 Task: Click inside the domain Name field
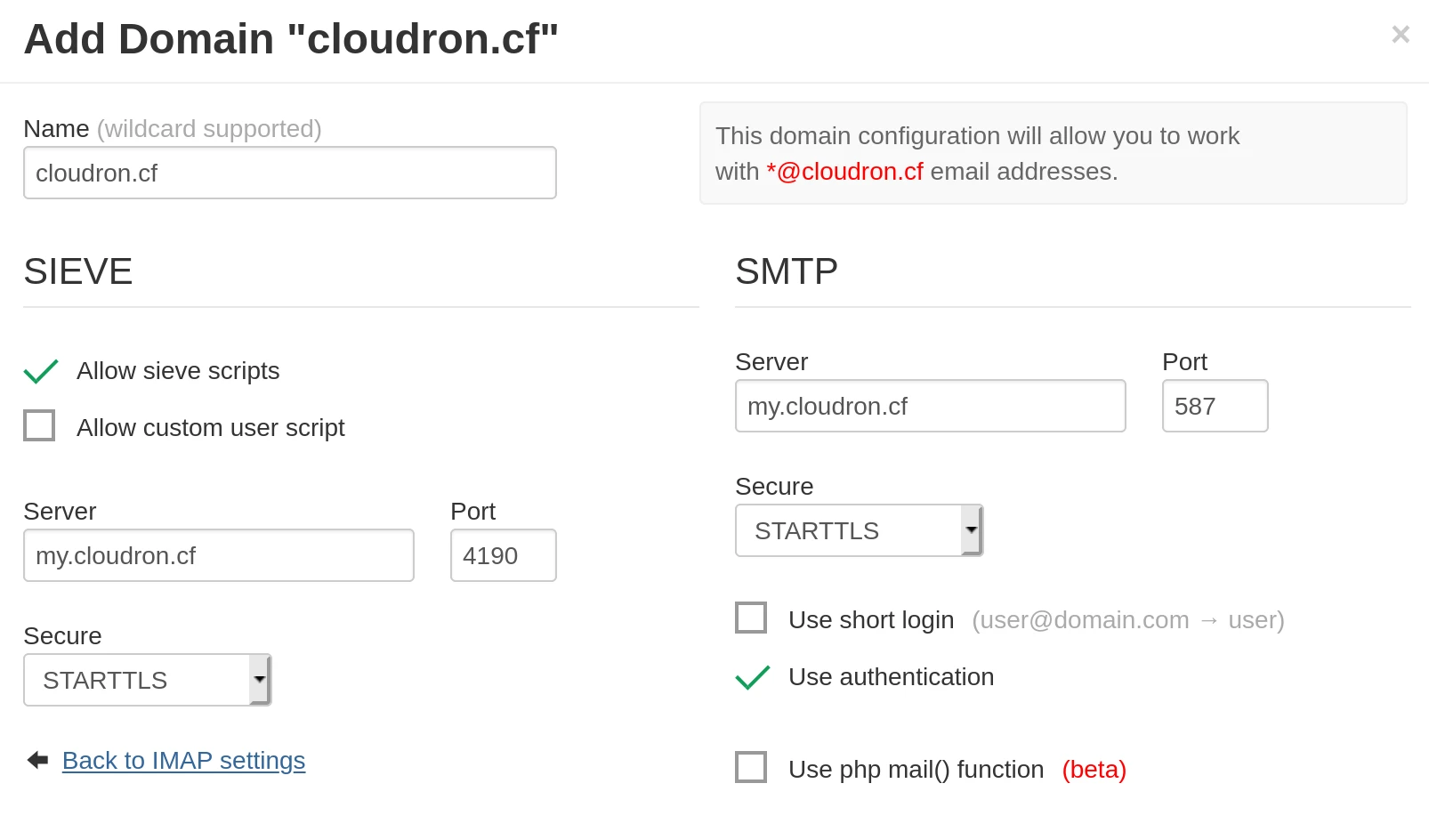[x=289, y=172]
